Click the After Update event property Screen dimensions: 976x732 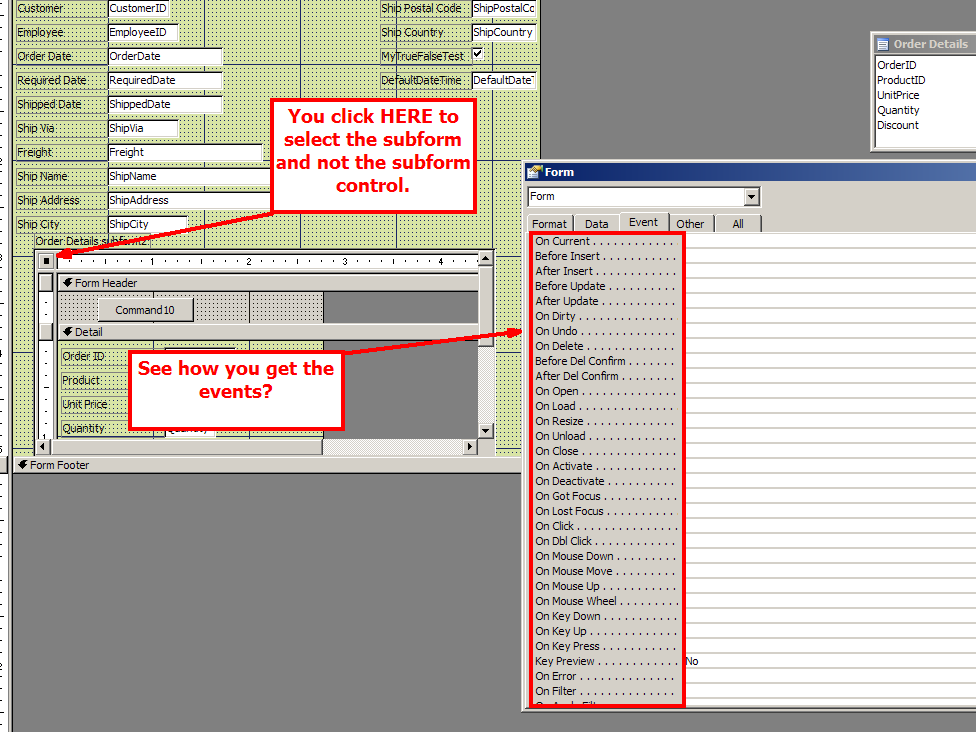tap(606, 301)
